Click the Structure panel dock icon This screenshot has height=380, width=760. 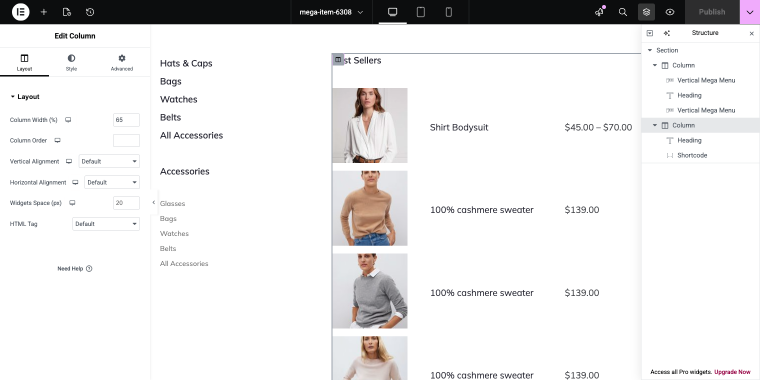click(x=650, y=33)
